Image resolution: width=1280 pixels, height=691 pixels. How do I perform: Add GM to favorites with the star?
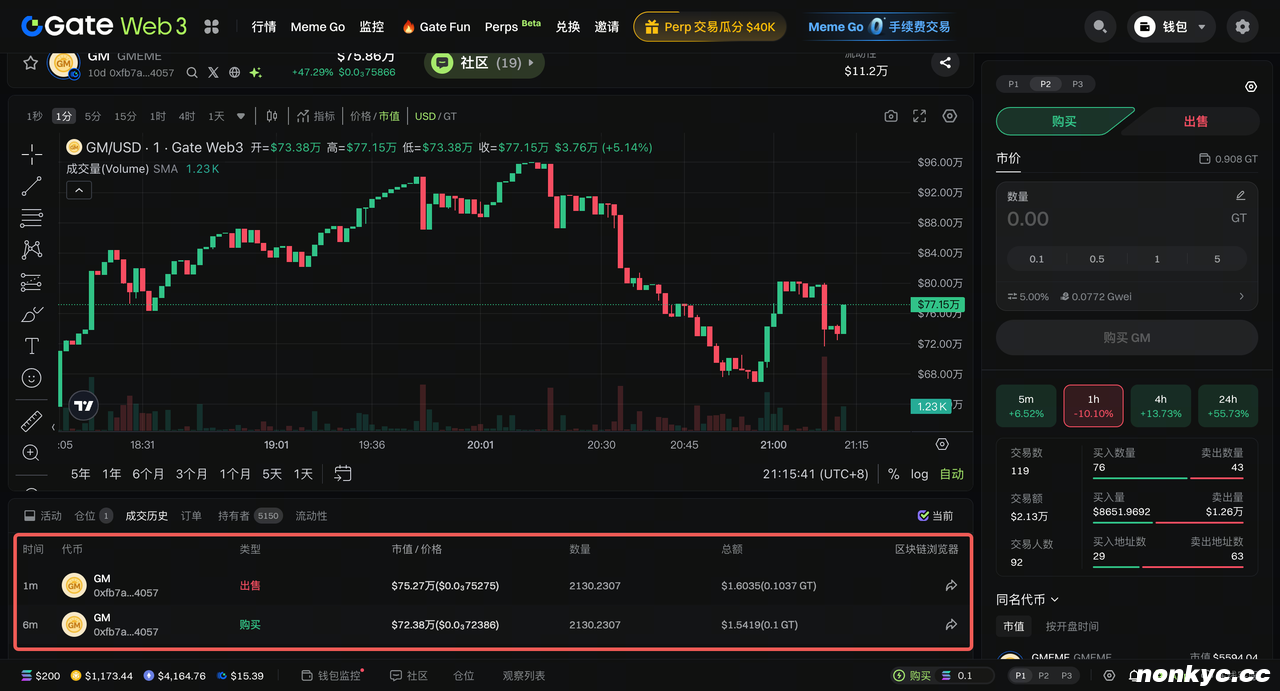click(x=30, y=63)
